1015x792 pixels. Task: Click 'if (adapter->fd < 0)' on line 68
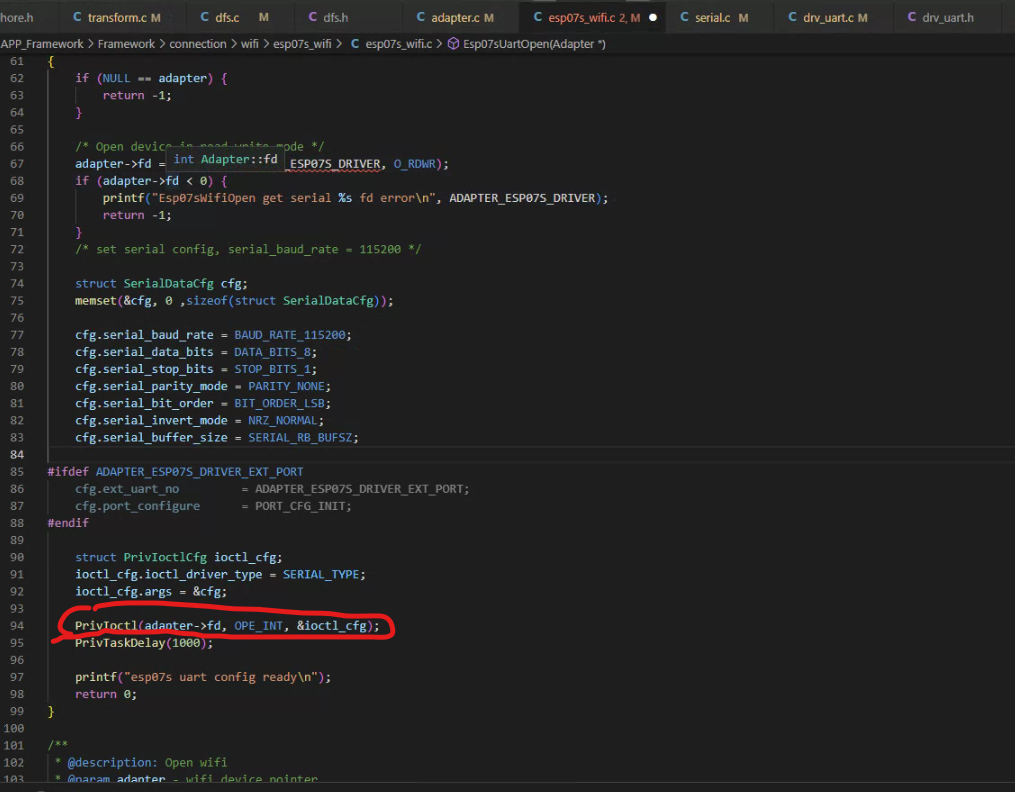click(151, 181)
